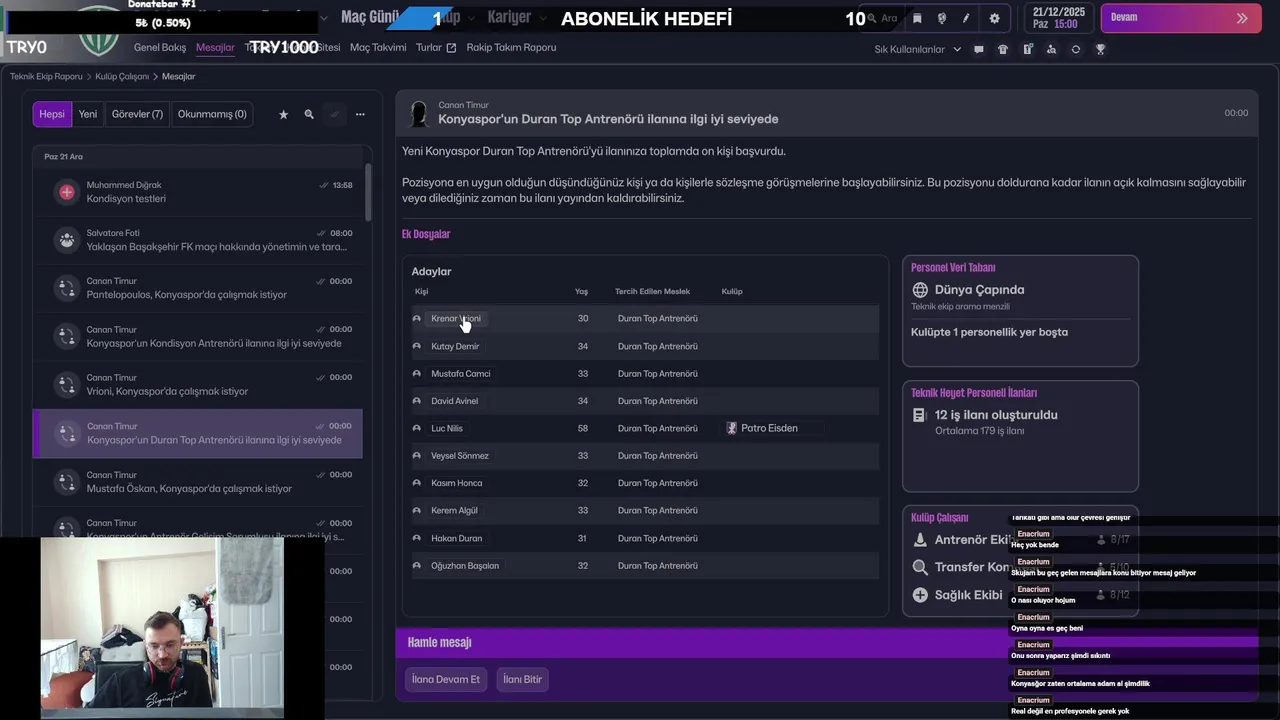This screenshot has height=720, width=1280.
Task: Click the Canan Timur silhouette avatar in message header
Action: (419, 114)
